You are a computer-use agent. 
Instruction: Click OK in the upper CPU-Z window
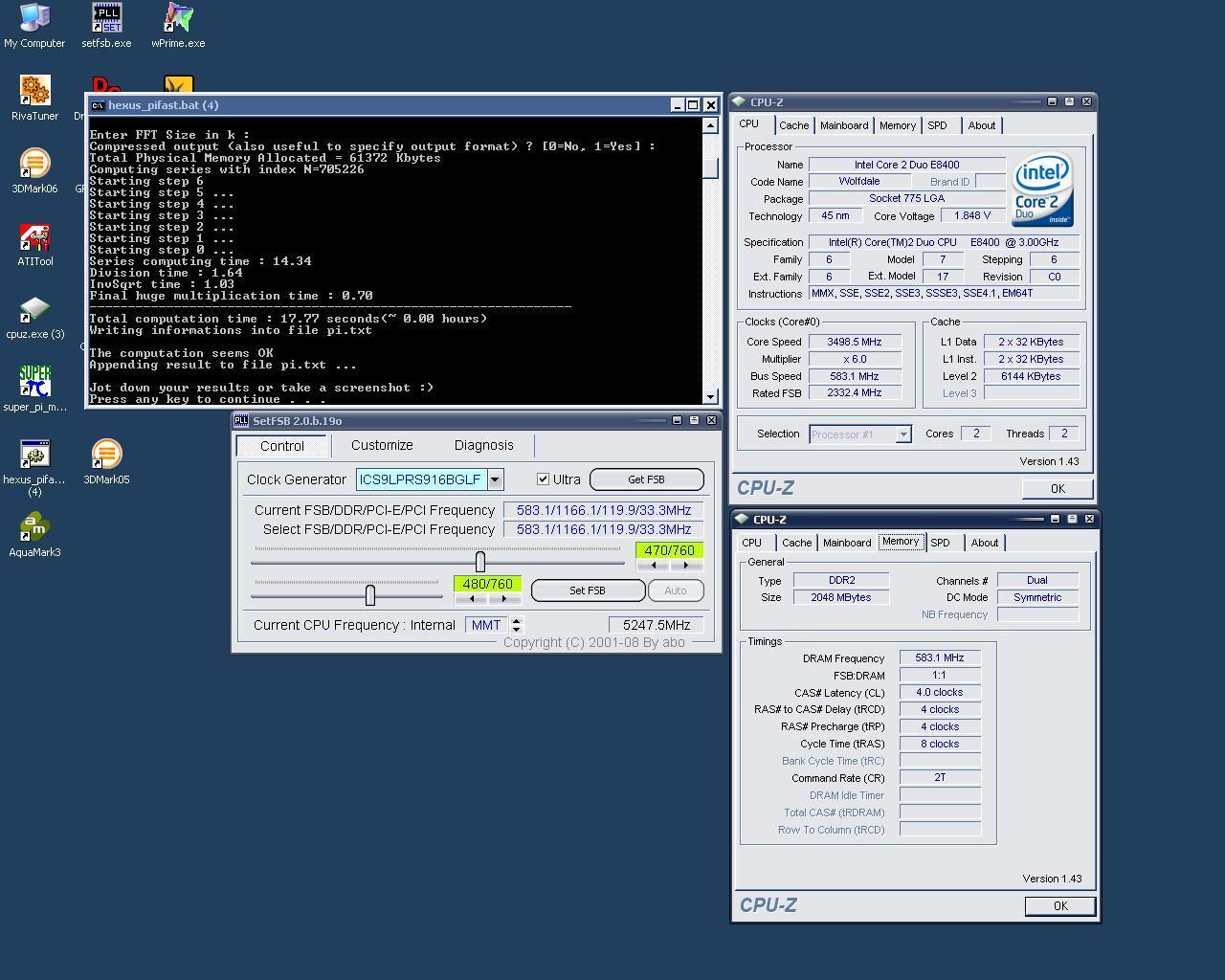tap(1058, 489)
